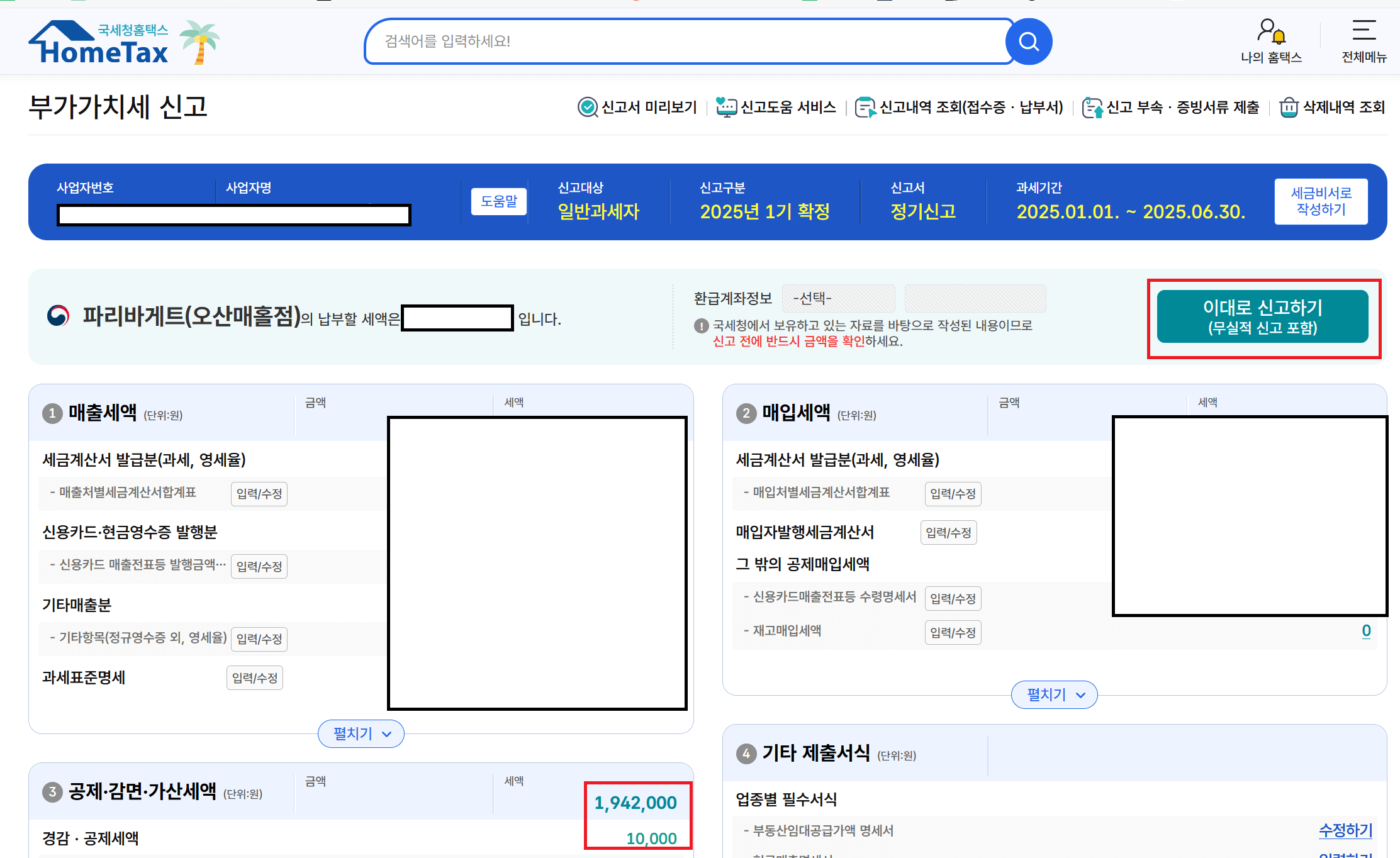The image size is (1400, 858).
Task: Click the 도움말 button
Action: click(x=498, y=201)
